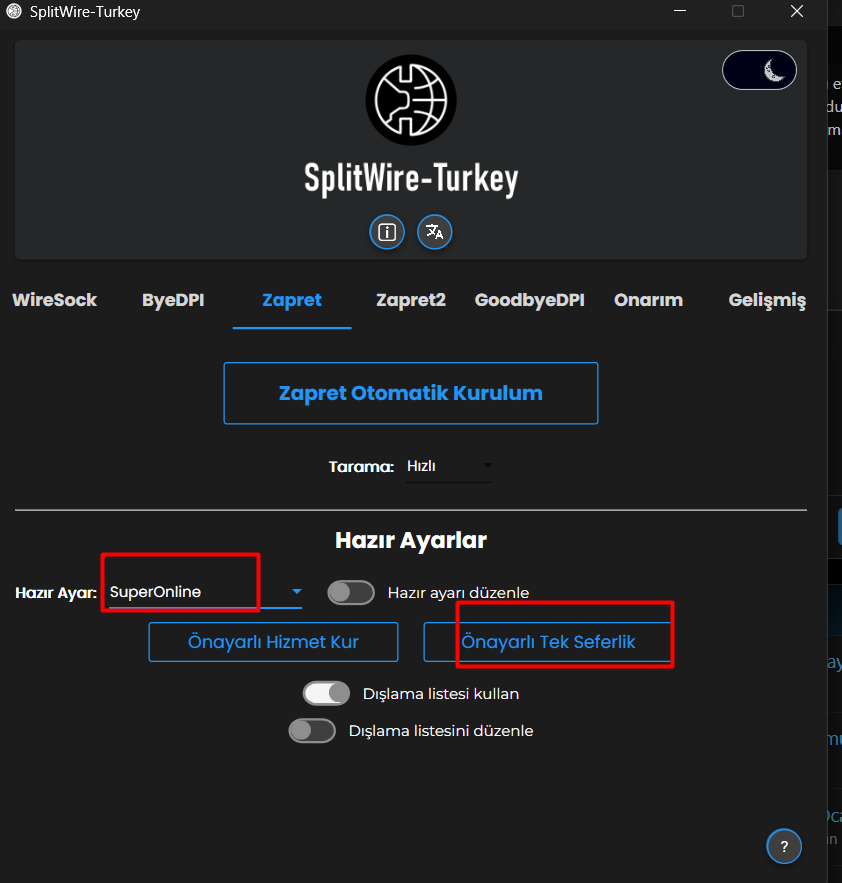The width and height of the screenshot is (842, 883).
Task: Open the Tarama Hızlı dropdown
Action: (x=449, y=466)
